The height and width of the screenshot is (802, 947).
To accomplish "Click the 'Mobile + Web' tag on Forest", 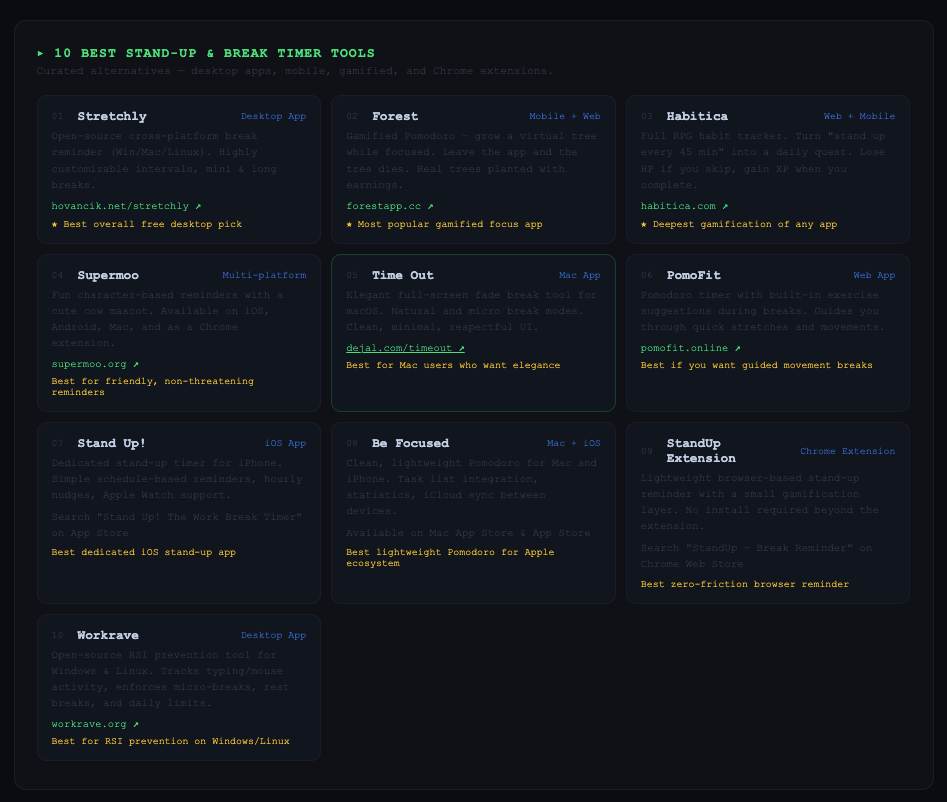I will point(565,116).
